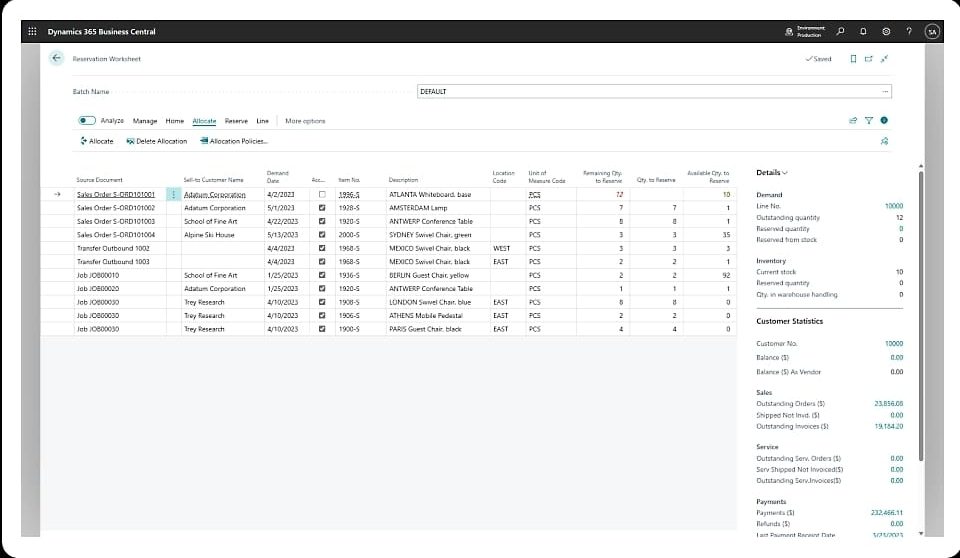Show More options
This screenshot has width=960, height=558.
305,121
